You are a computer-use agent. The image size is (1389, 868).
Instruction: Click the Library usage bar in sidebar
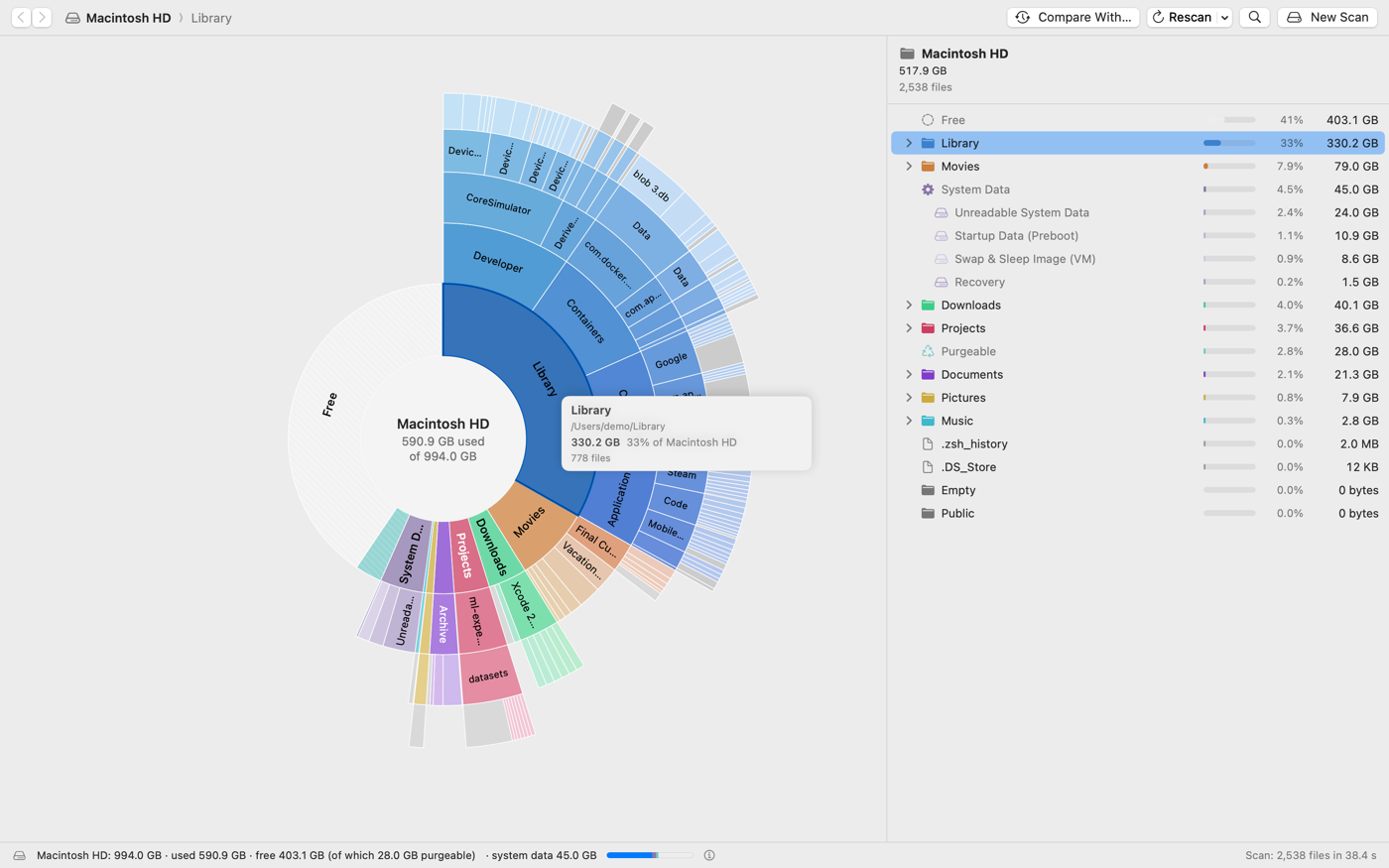[x=1229, y=143]
